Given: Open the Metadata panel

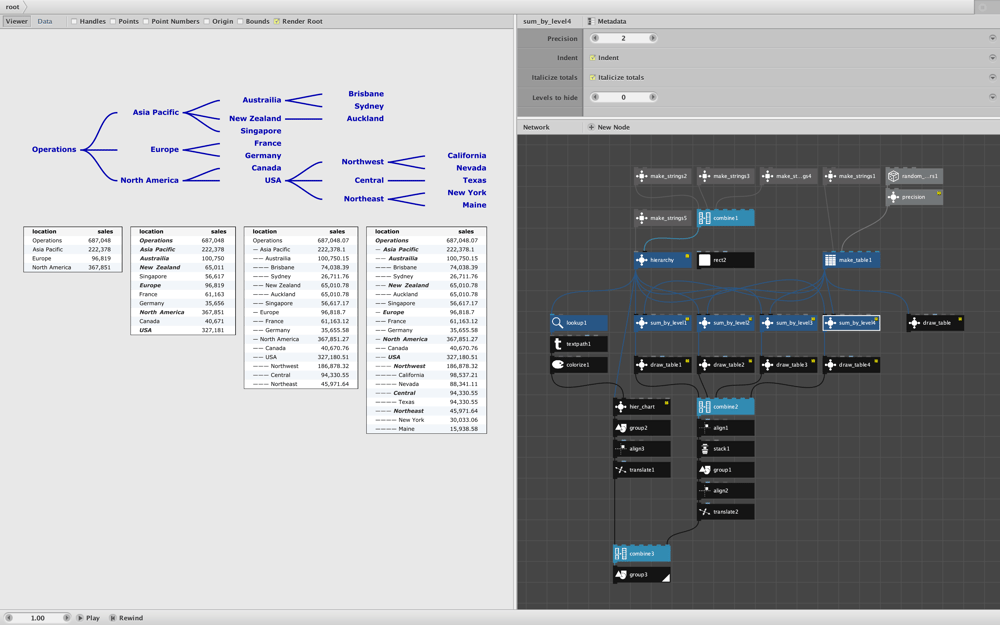Looking at the screenshot, I should click(607, 22).
